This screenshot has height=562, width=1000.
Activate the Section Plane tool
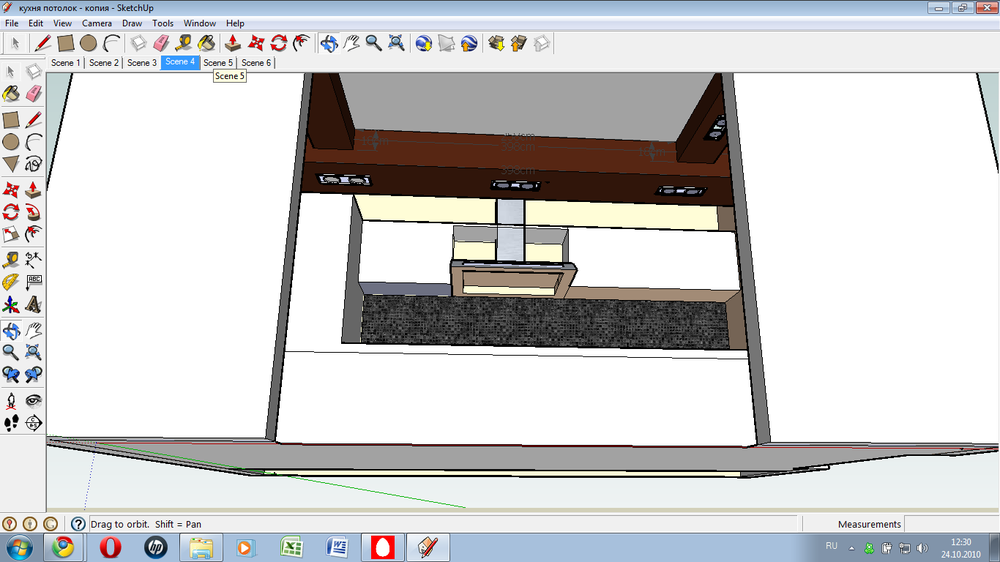coord(33,423)
